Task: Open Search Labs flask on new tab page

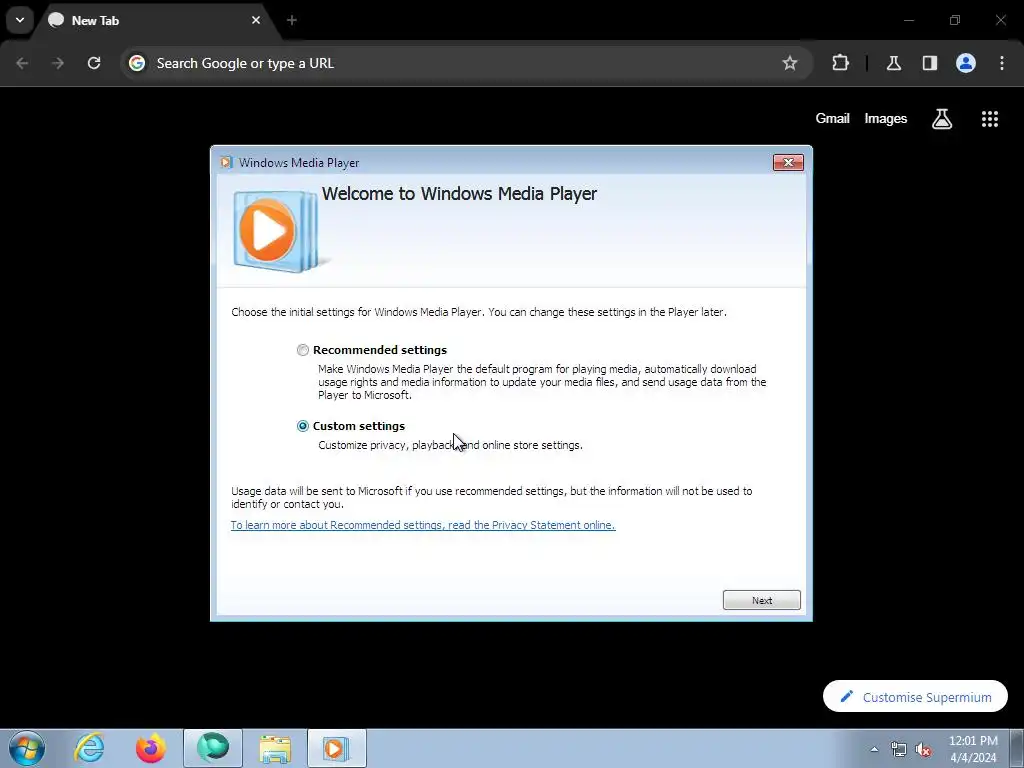Action: click(x=942, y=119)
